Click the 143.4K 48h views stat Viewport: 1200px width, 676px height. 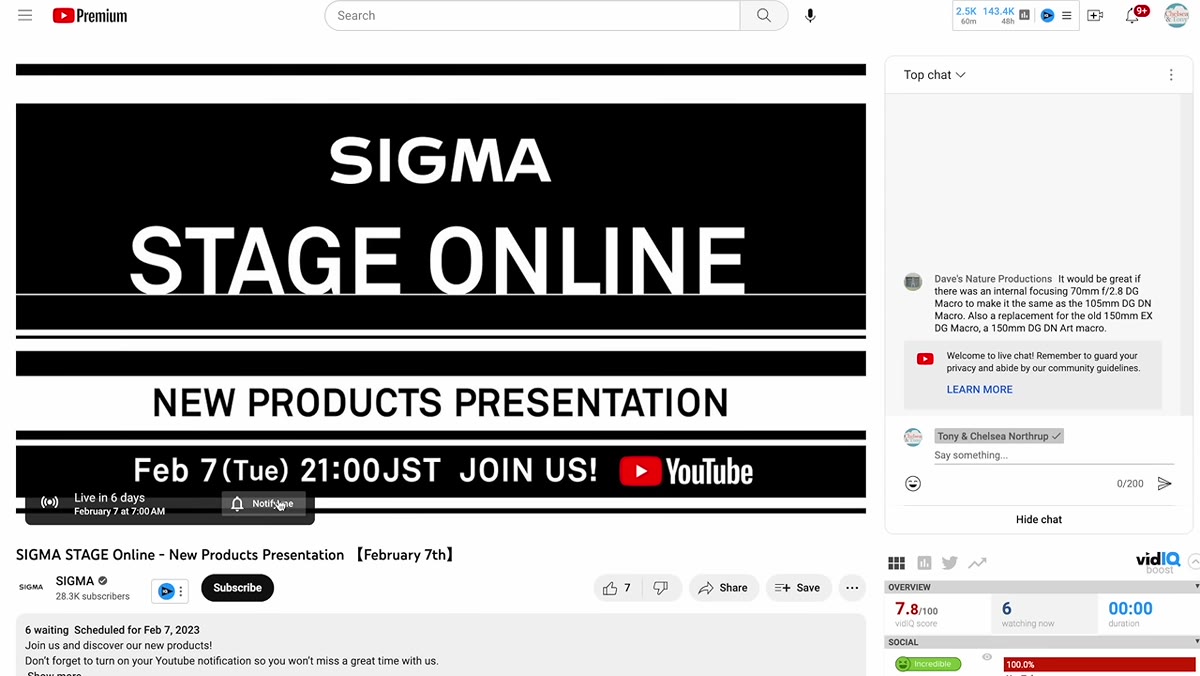[999, 16]
